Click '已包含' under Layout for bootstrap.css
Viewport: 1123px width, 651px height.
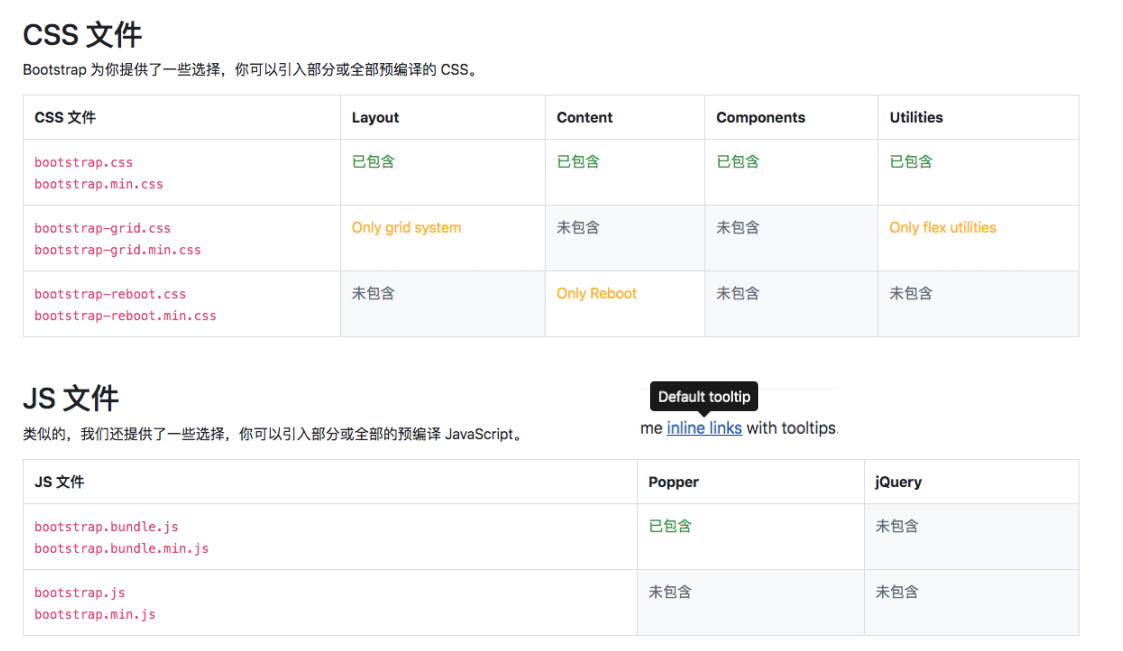pyautogui.click(x=373, y=162)
